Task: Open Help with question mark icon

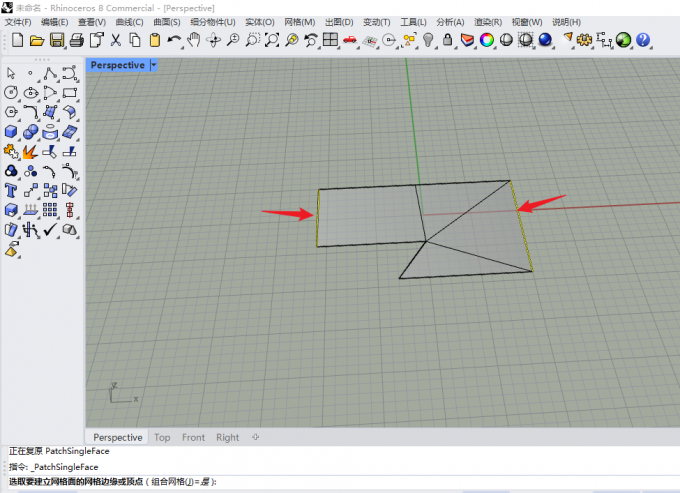Action: point(643,40)
